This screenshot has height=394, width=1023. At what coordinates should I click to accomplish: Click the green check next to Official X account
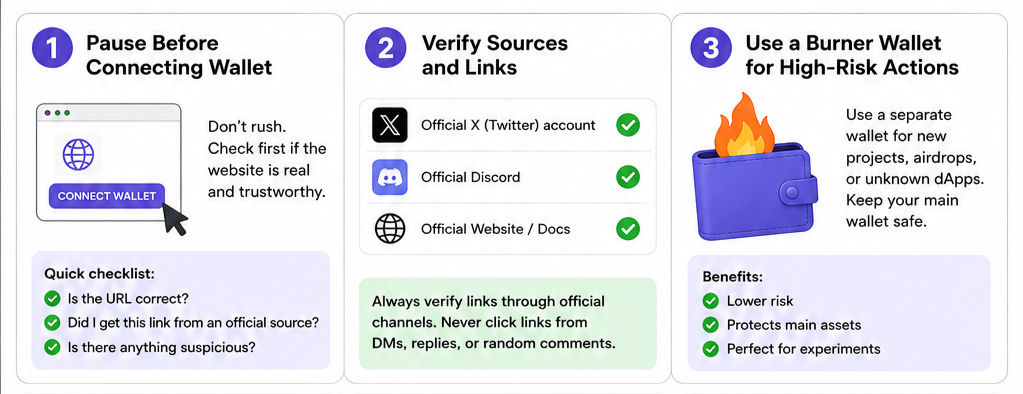[628, 125]
